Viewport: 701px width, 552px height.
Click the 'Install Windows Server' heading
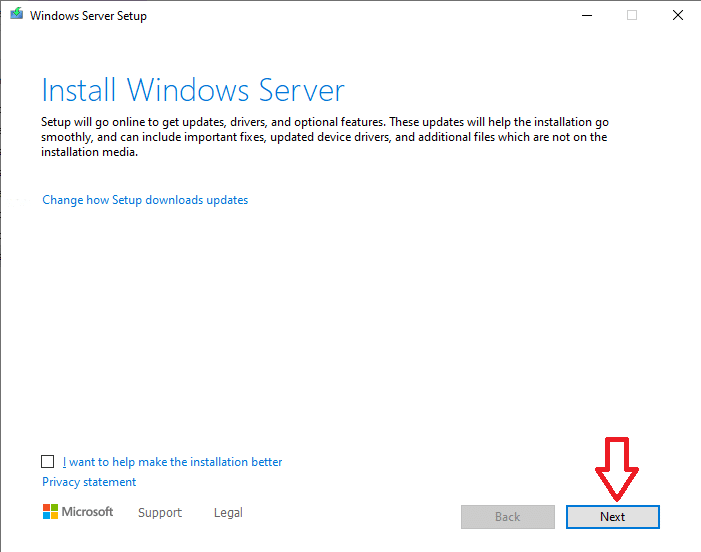[193, 91]
